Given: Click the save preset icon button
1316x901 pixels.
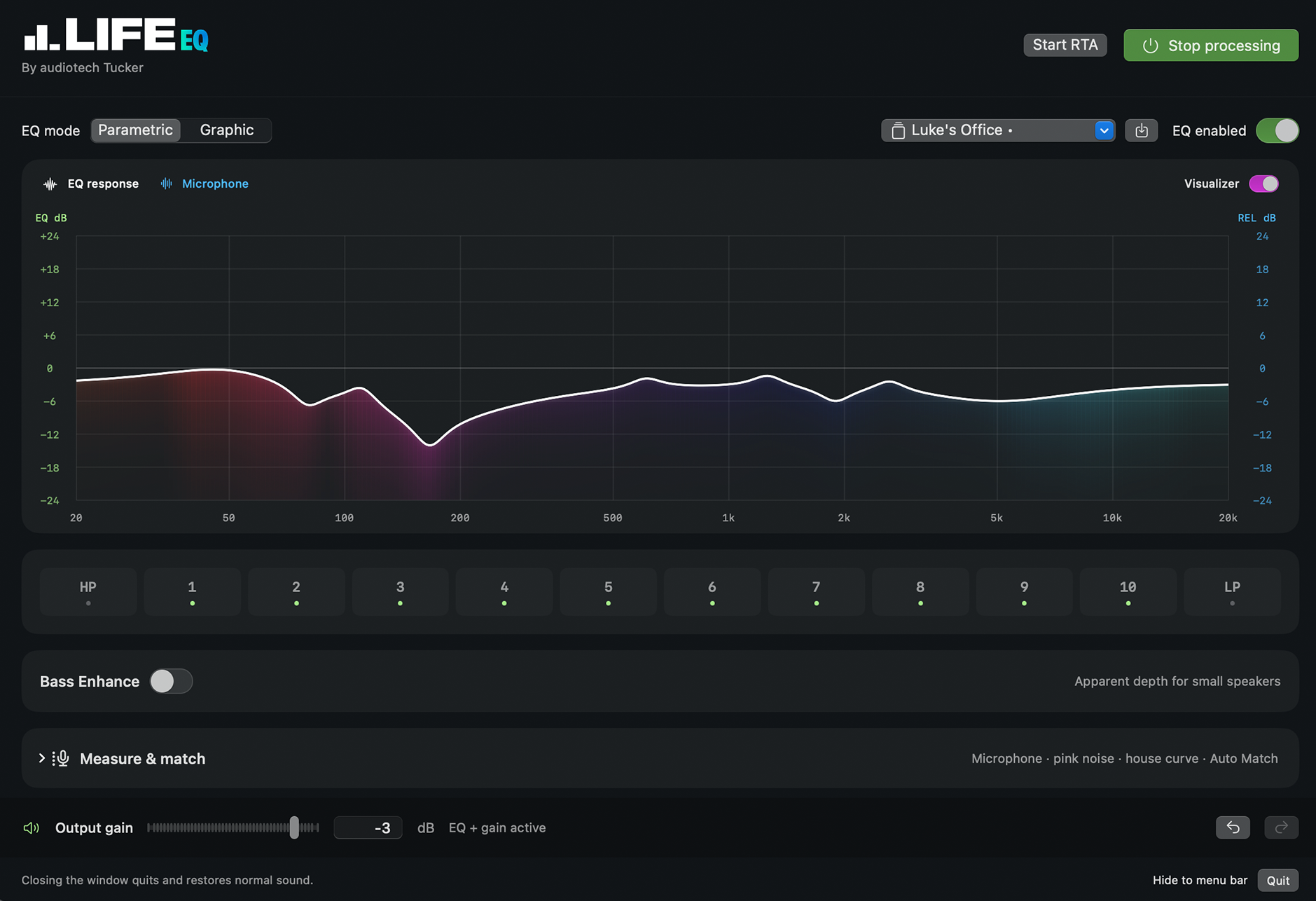Looking at the screenshot, I should click(1141, 130).
